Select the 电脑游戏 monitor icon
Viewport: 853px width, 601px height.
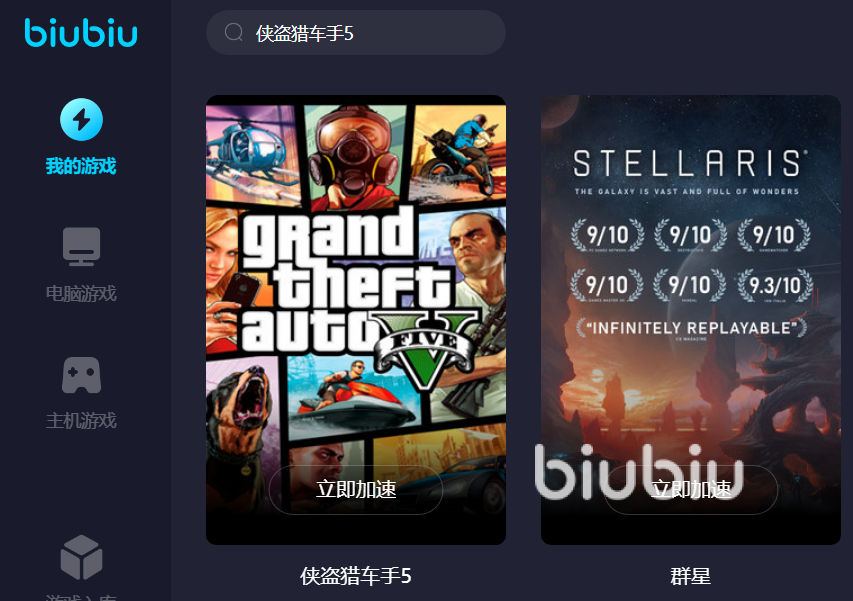point(81,246)
